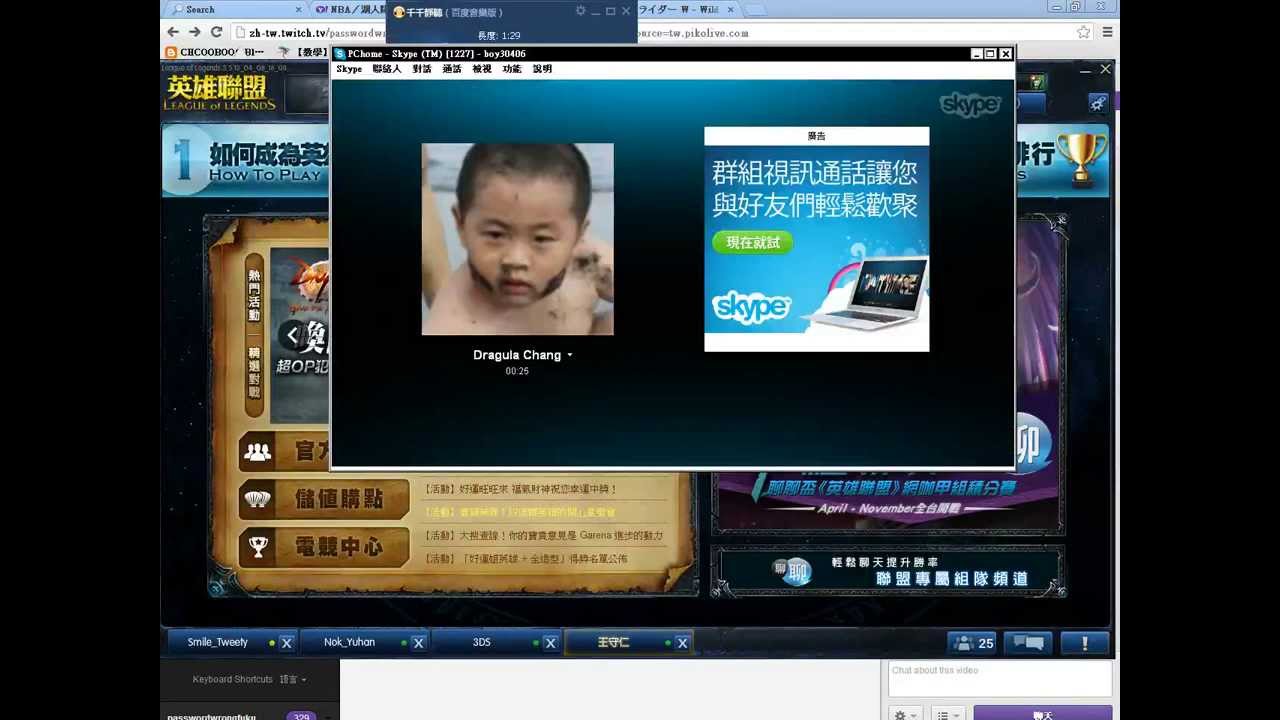Open the 通話 menu in Skype
The width and height of the screenshot is (1280, 720).
(x=452, y=69)
